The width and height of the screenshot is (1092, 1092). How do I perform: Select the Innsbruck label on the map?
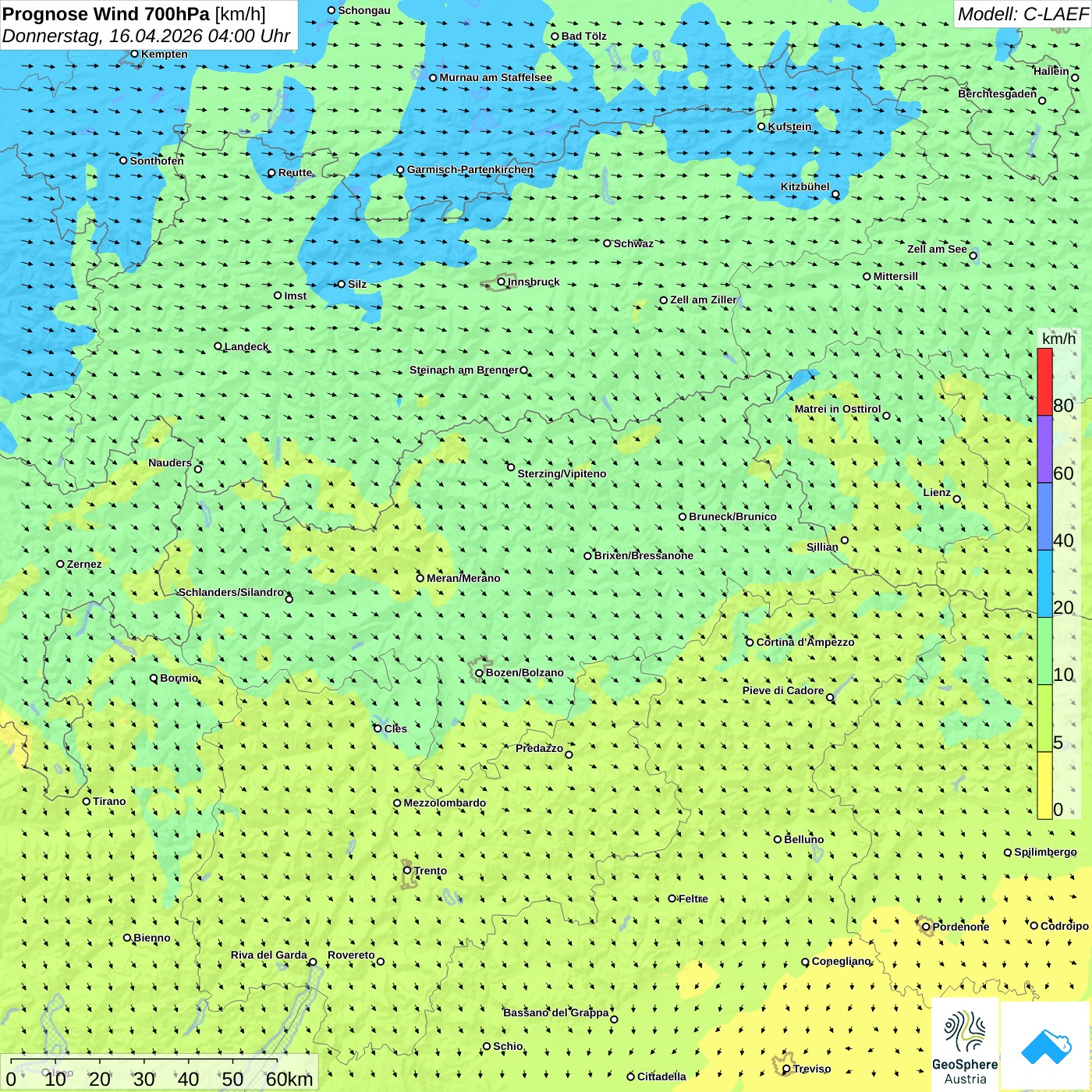point(534,282)
